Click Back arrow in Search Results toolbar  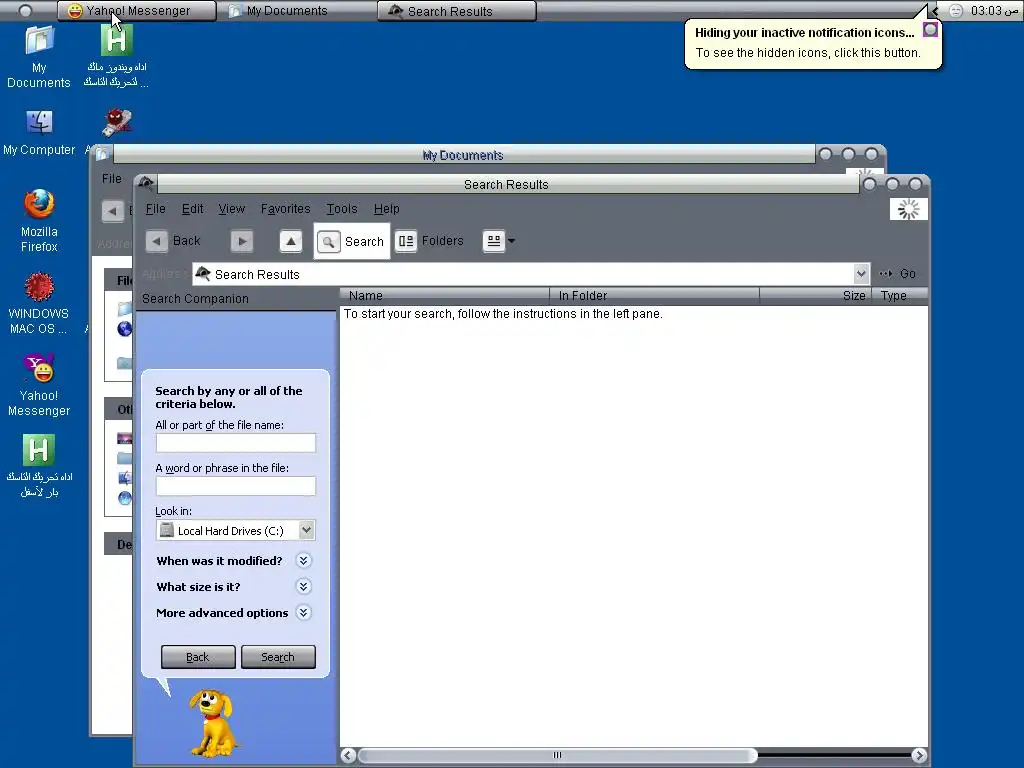[156, 241]
